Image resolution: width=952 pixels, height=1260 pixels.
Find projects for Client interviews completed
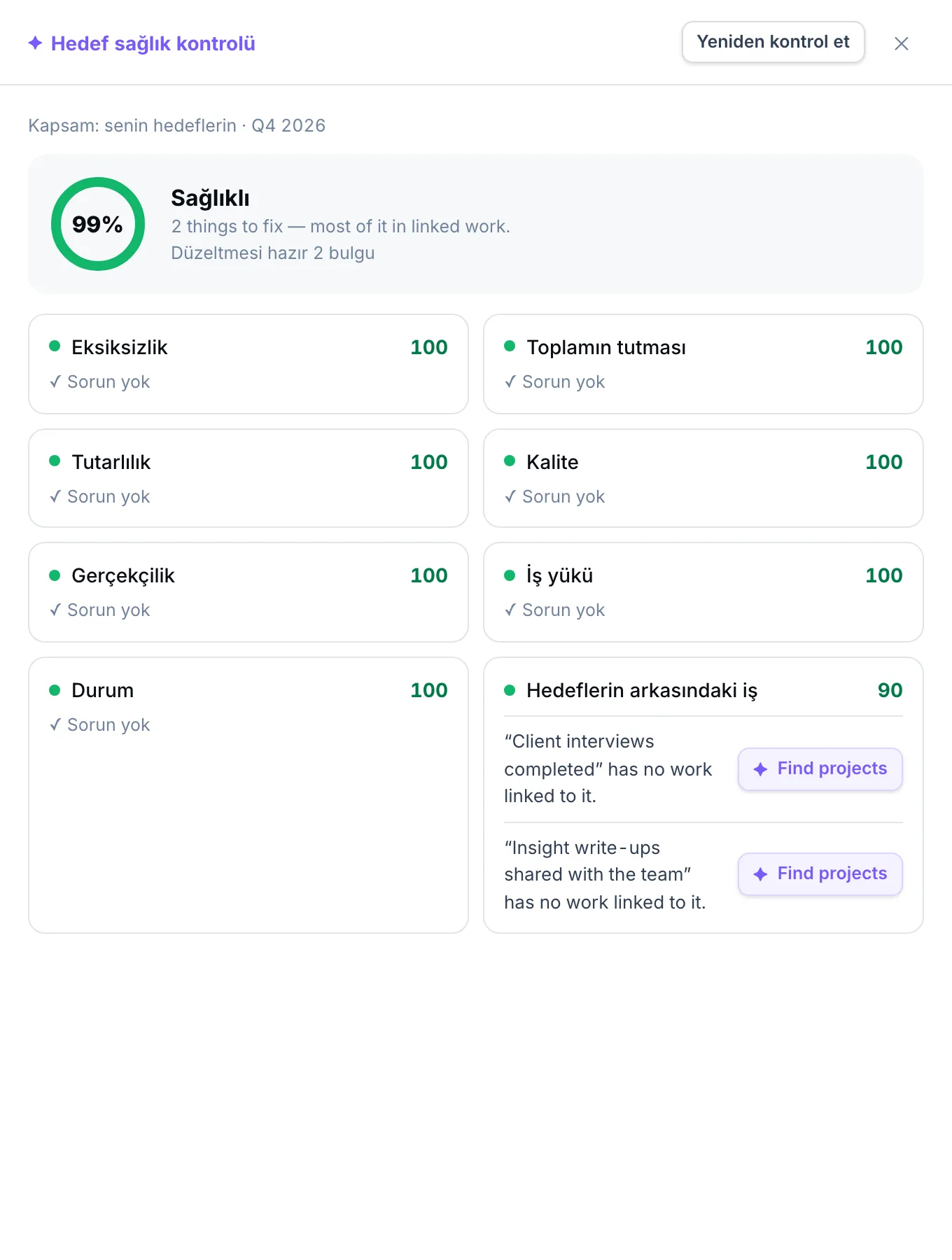(820, 769)
